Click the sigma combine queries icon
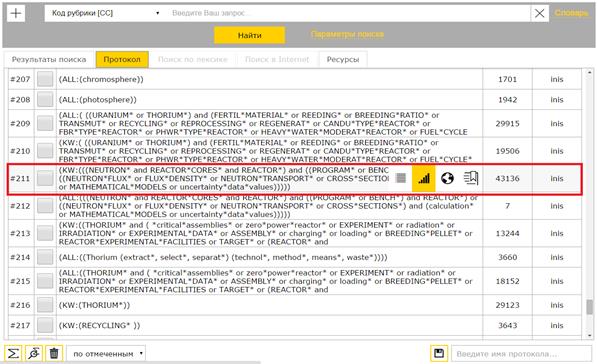 coord(13,353)
